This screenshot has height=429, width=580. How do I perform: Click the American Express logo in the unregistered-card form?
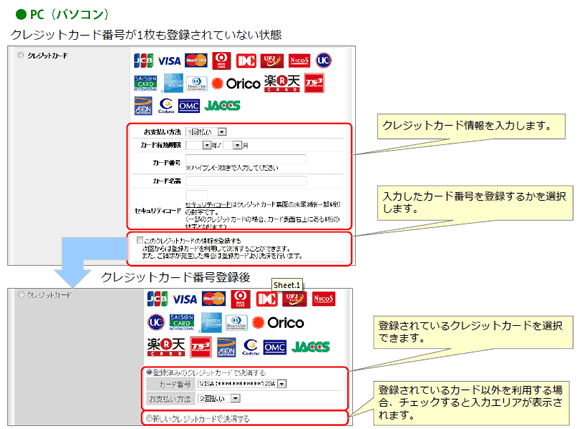click(x=173, y=84)
